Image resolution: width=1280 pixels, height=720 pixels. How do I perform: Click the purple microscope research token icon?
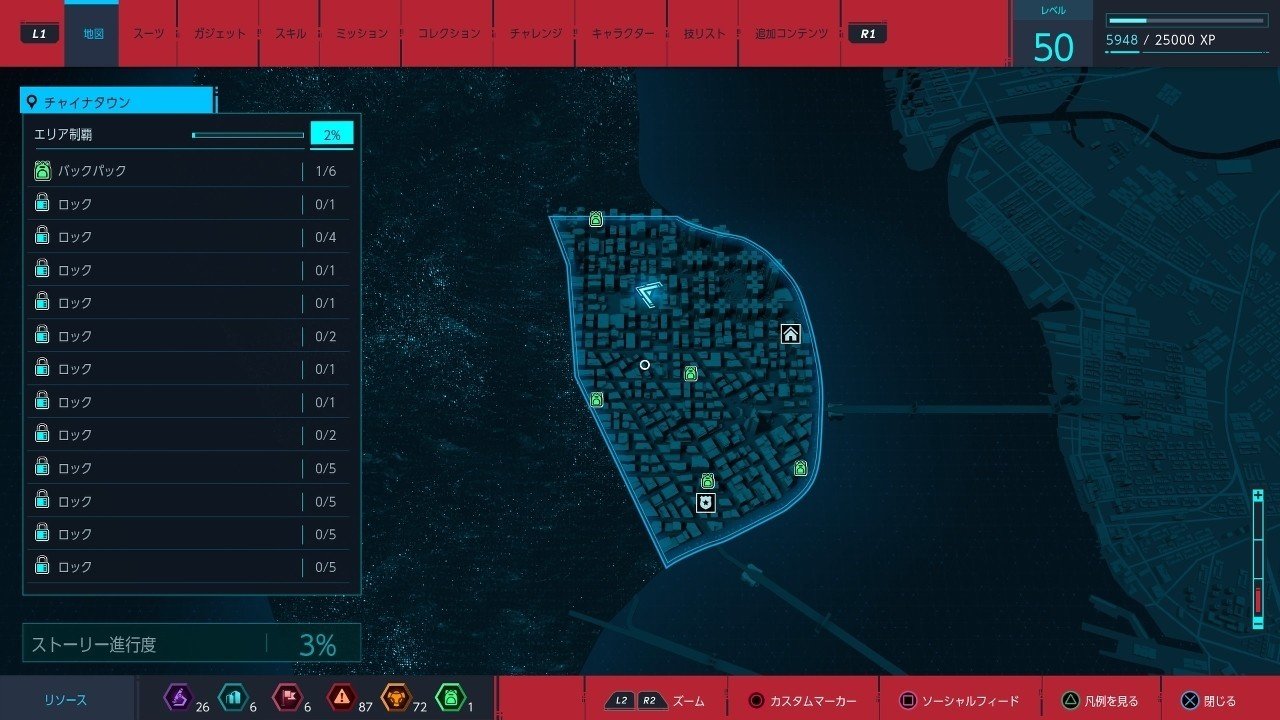[178, 697]
